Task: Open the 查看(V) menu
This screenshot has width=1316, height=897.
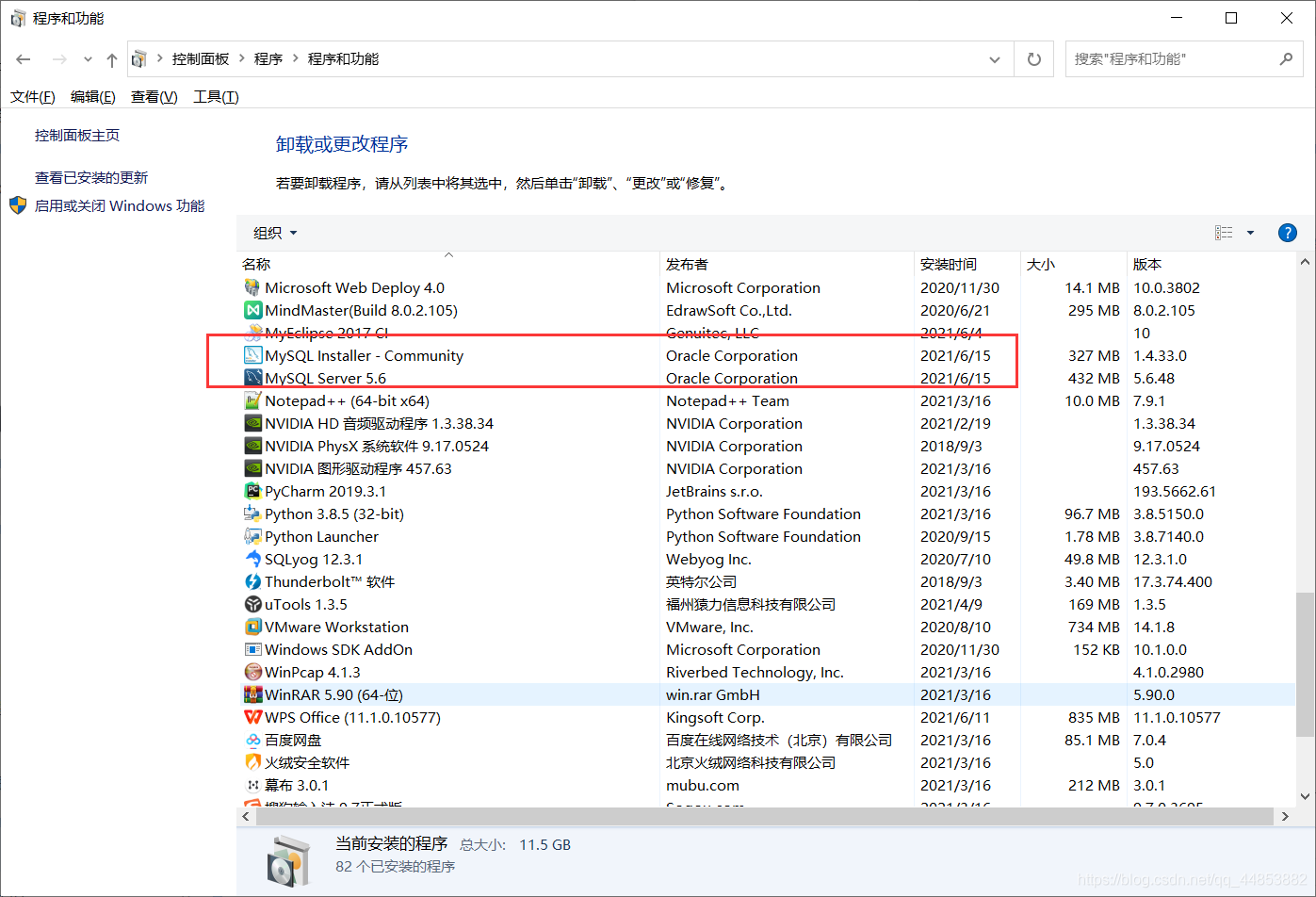Action: coord(154,96)
